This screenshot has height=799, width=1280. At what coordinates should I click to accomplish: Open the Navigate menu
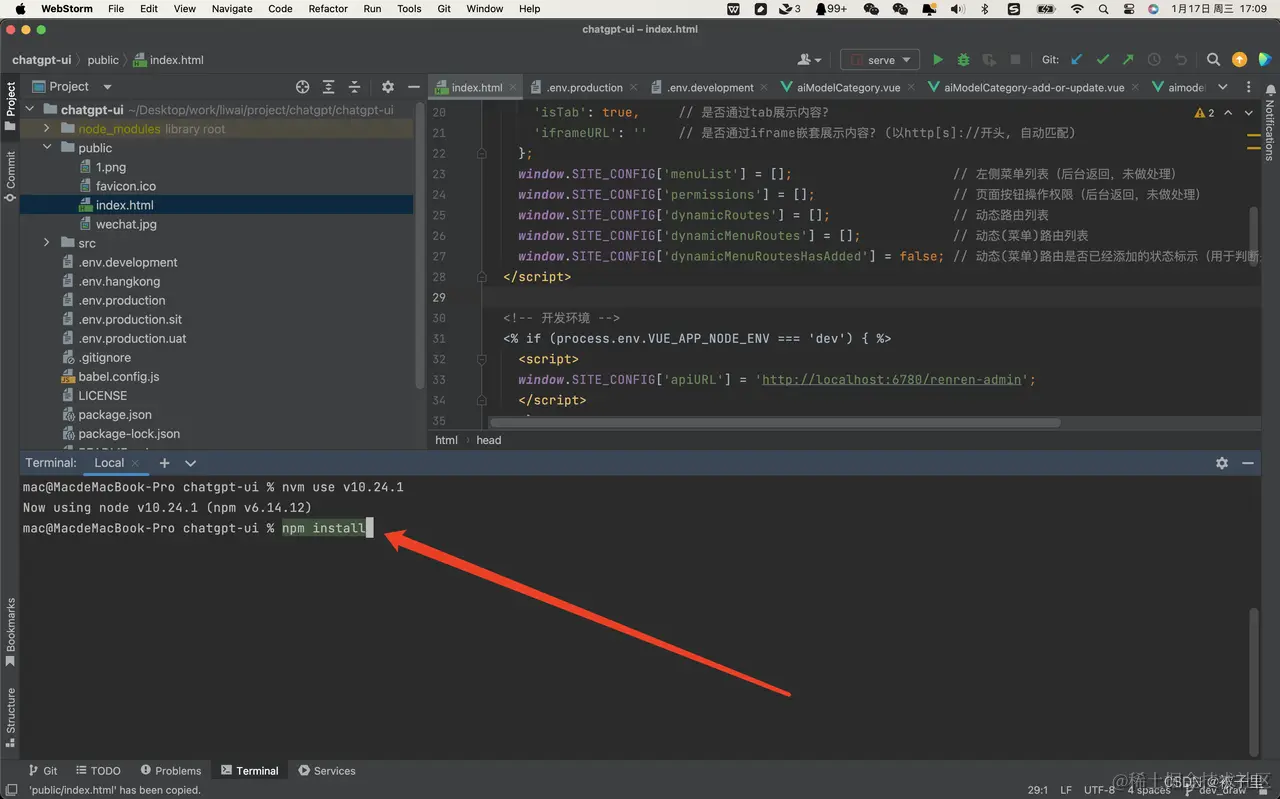tap(232, 9)
